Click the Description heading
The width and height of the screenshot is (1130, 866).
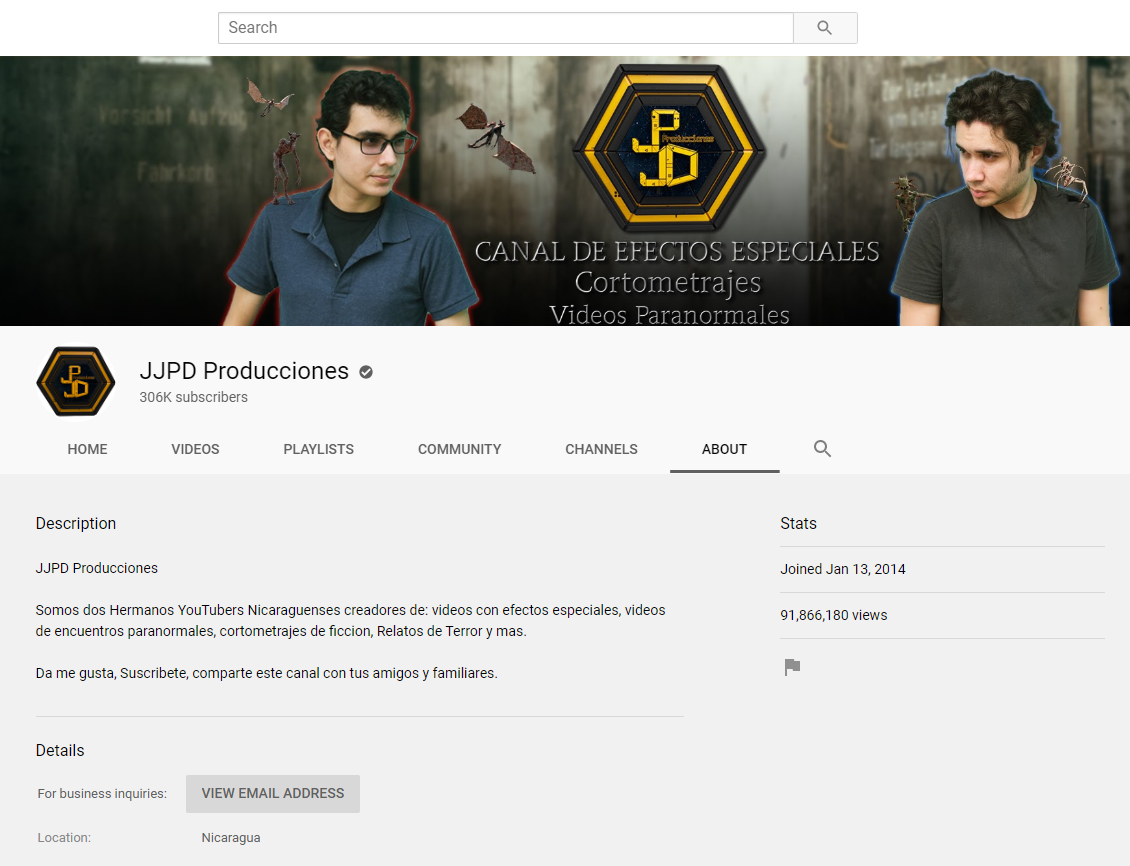tap(76, 524)
